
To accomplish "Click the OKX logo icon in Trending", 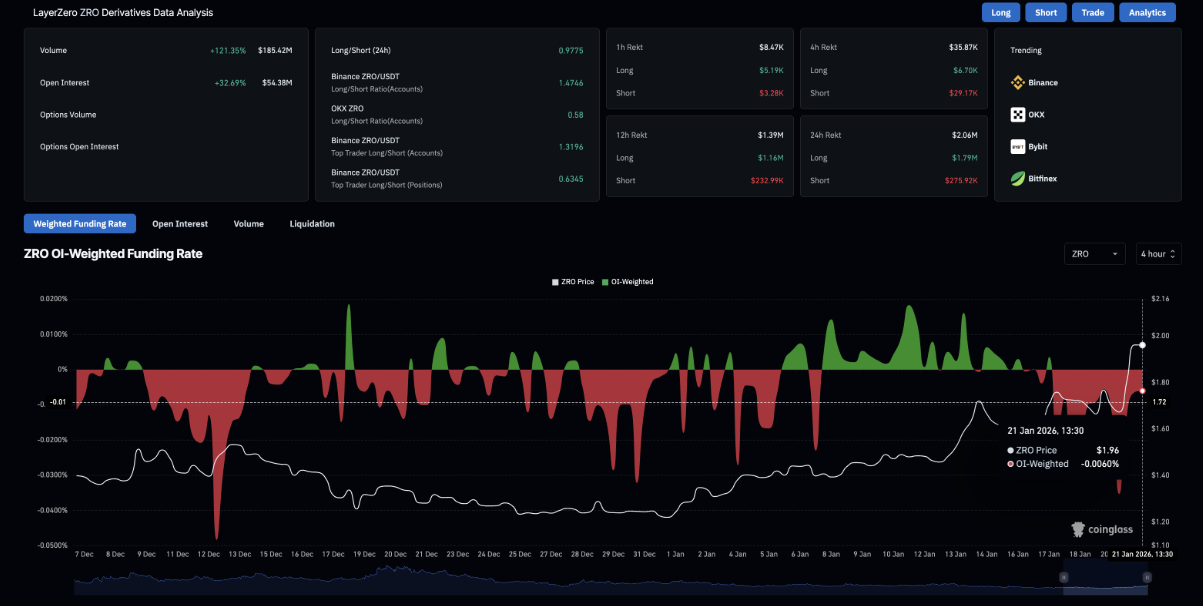I will [1018, 115].
